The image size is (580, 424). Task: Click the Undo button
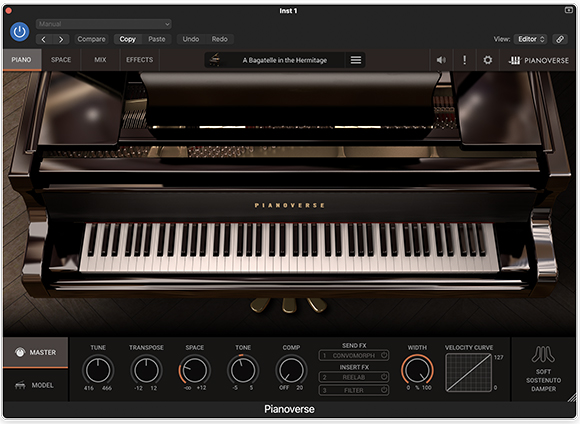tap(191, 39)
